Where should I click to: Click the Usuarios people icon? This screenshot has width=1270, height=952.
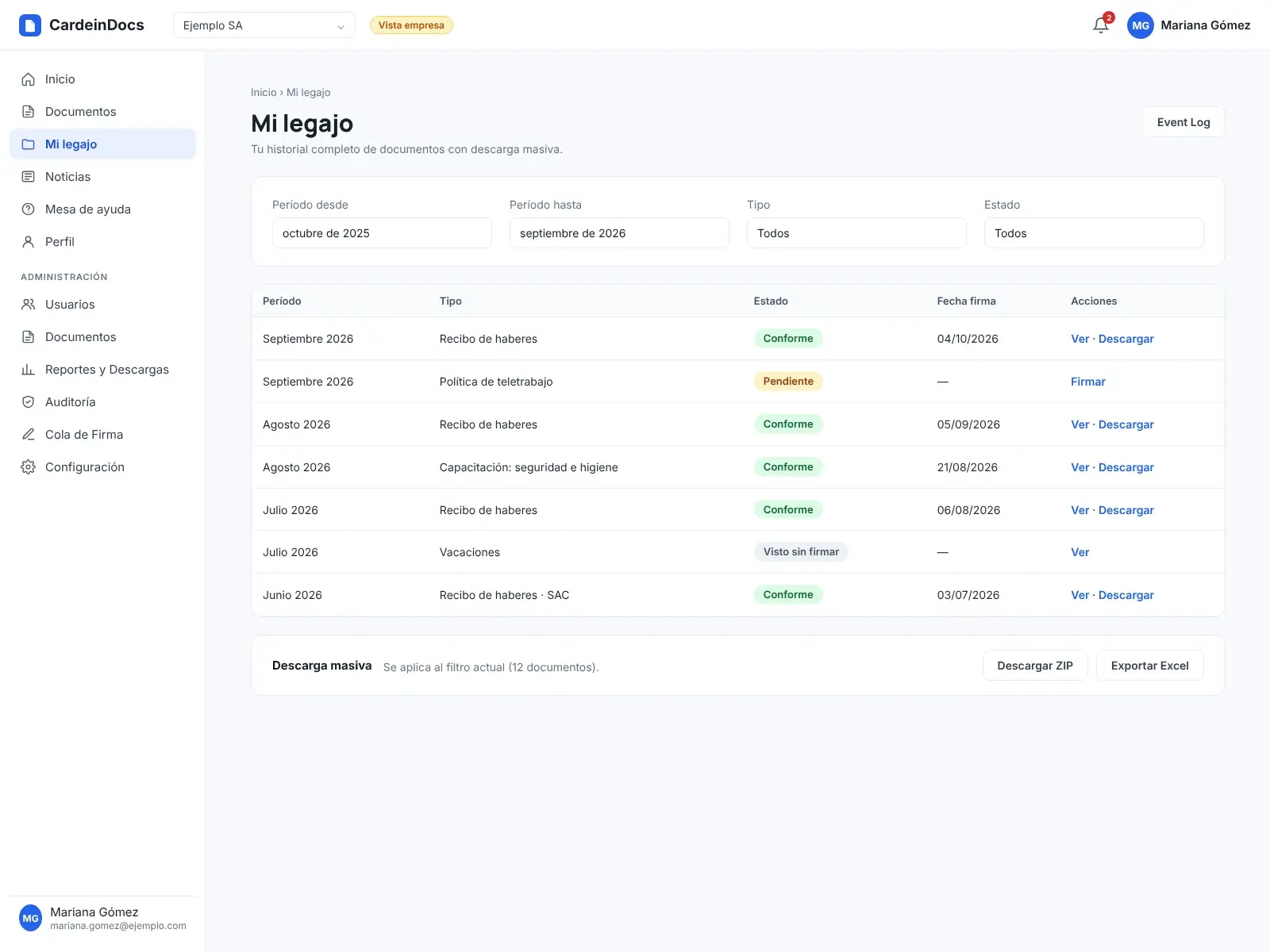click(x=29, y=305)
